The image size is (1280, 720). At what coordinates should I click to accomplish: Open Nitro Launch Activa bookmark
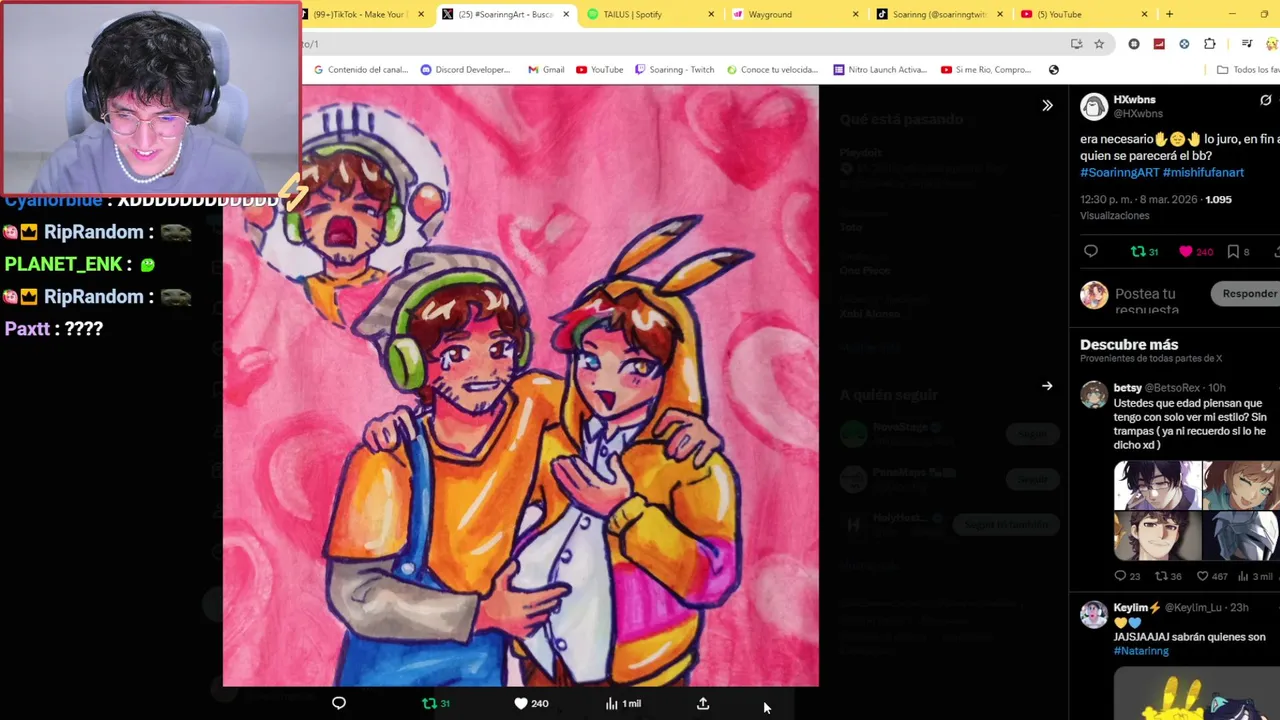click(880, 70)
